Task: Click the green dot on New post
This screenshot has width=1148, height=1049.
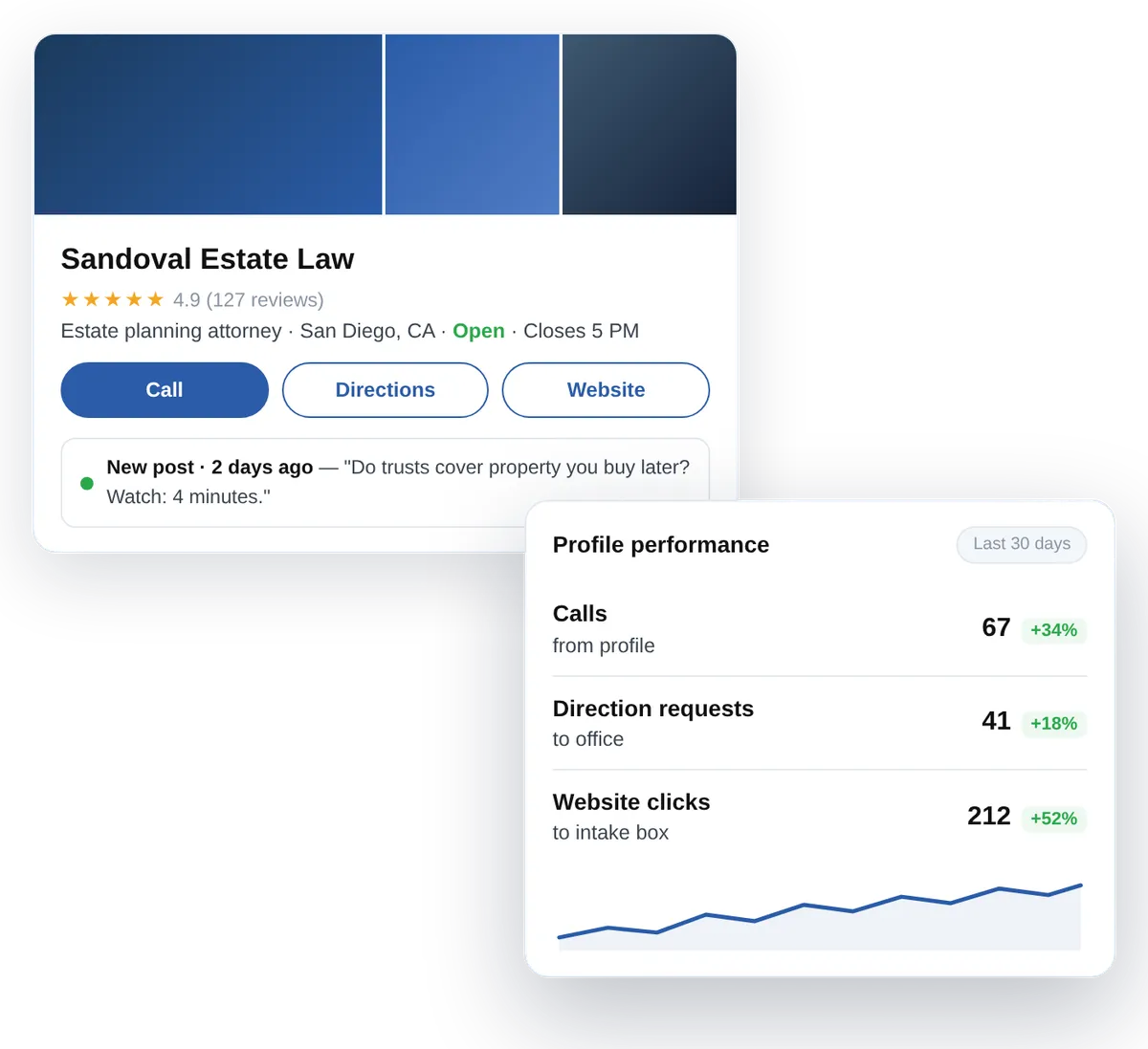Action: (x=87, y=483)
